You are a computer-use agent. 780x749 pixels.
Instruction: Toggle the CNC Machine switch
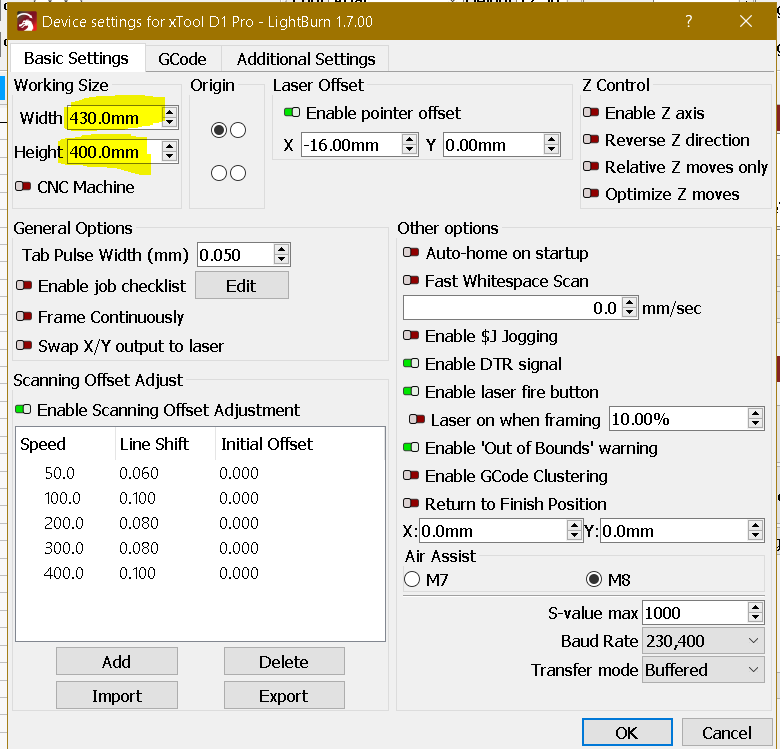pos(23,187)
